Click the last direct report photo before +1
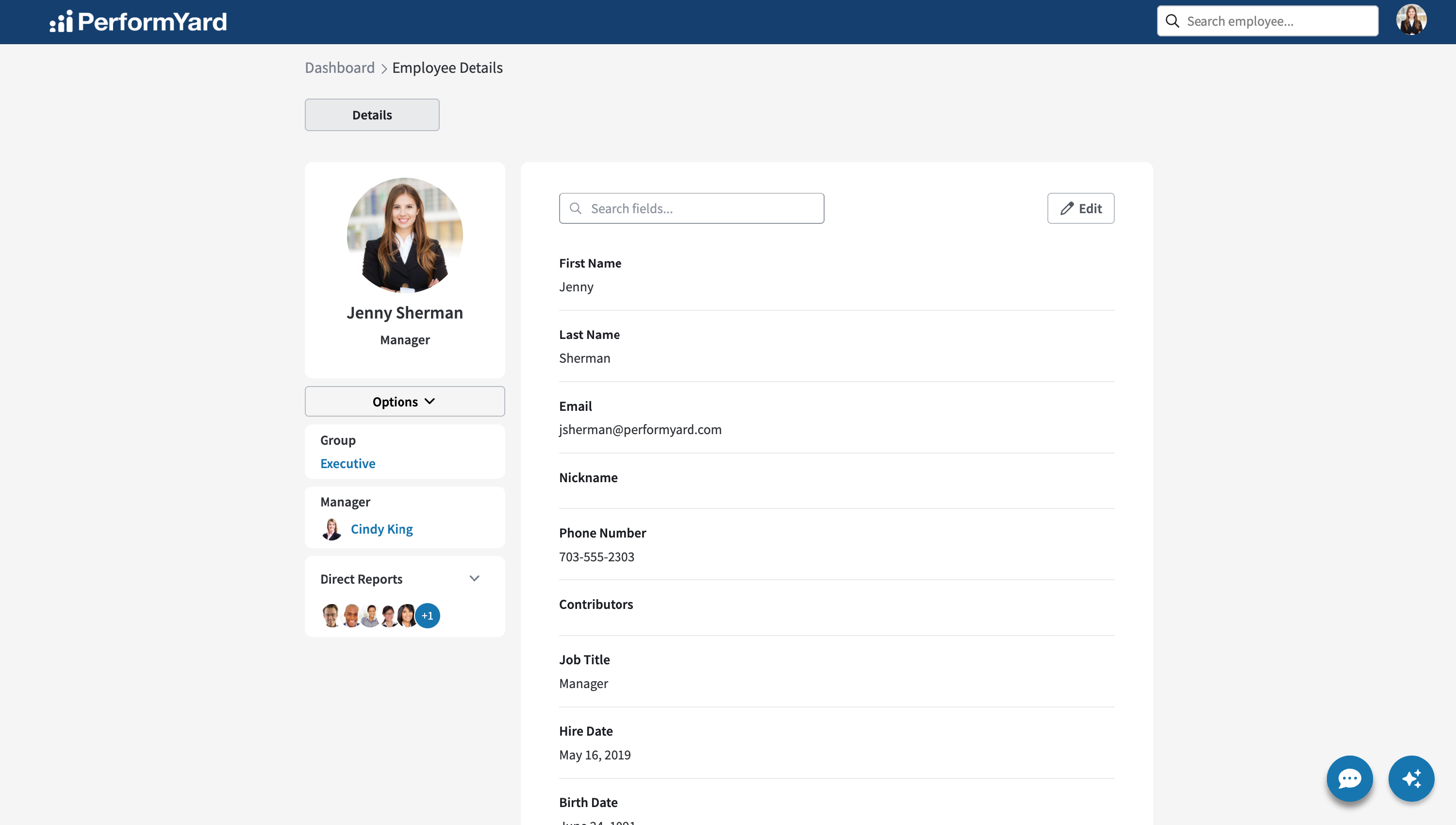Image resolution: width=1456 pixels, height=825 pixels. click(407, 615)
